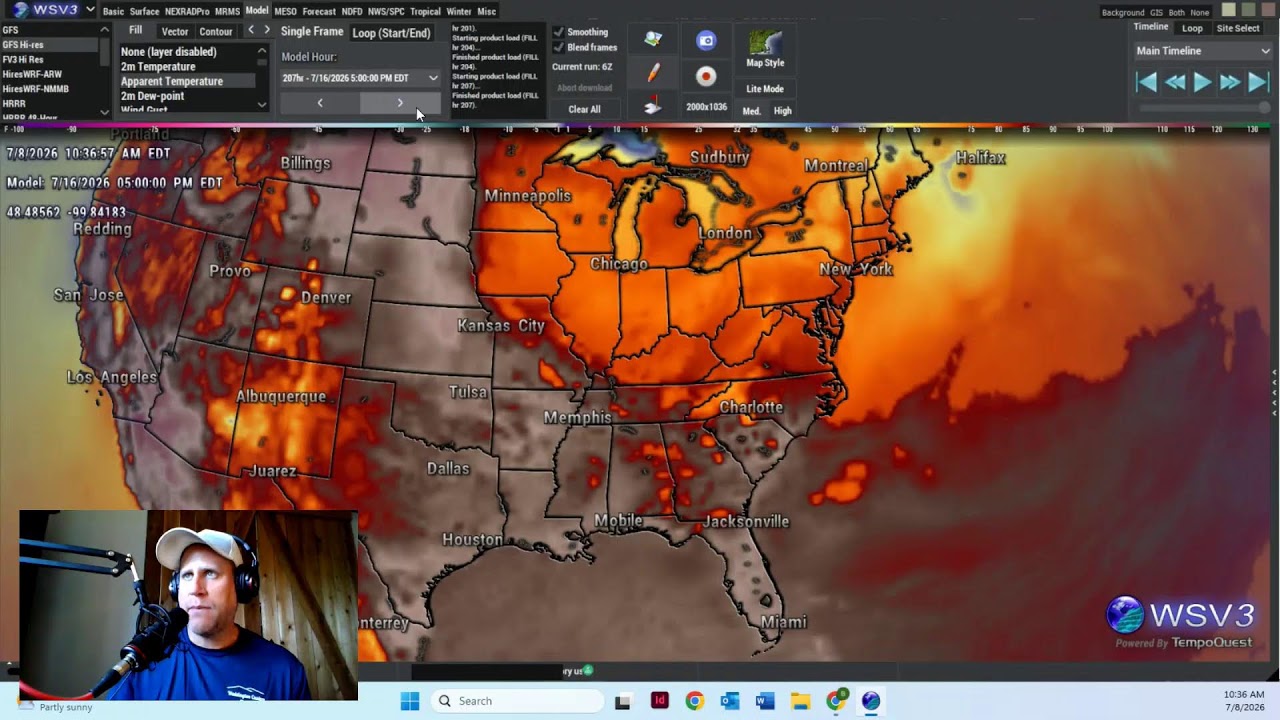Switch to Single Frame mode

(x=312, y=32)
